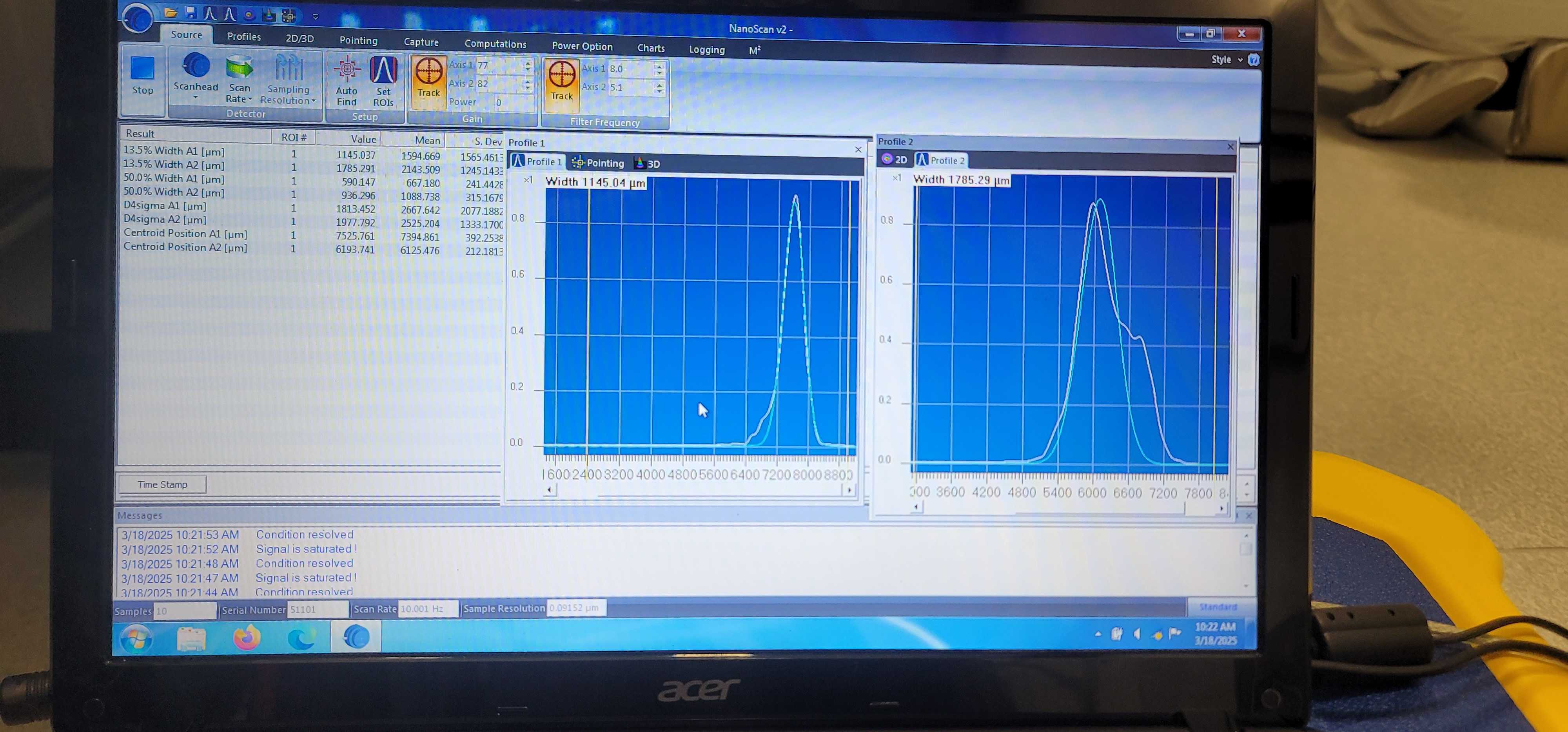Switch to the 2D/3D ribbon tab
This screenshot has width=1568, height=732.
299,39
